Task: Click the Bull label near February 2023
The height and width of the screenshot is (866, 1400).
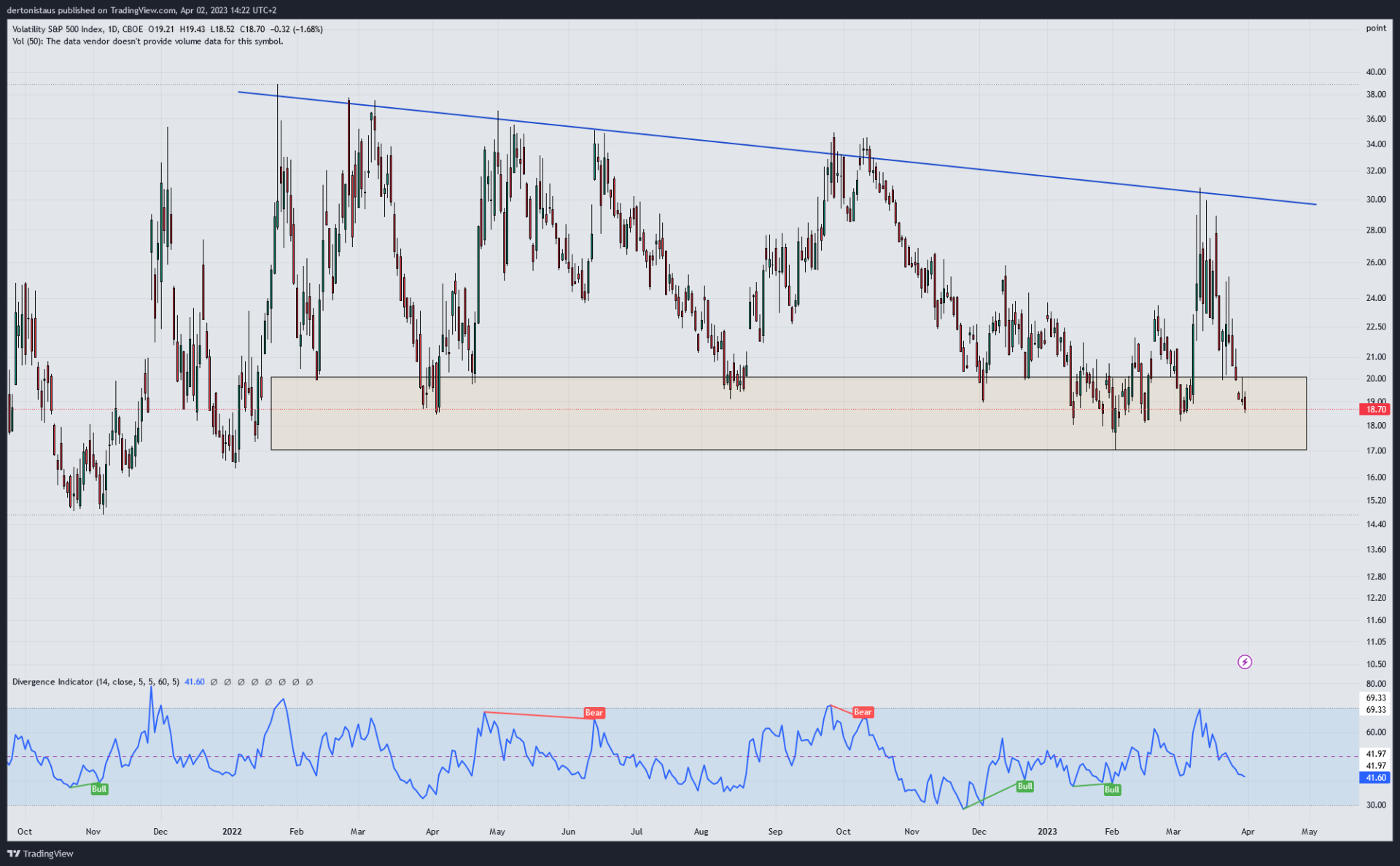Action: click(x=1111, y=789)
